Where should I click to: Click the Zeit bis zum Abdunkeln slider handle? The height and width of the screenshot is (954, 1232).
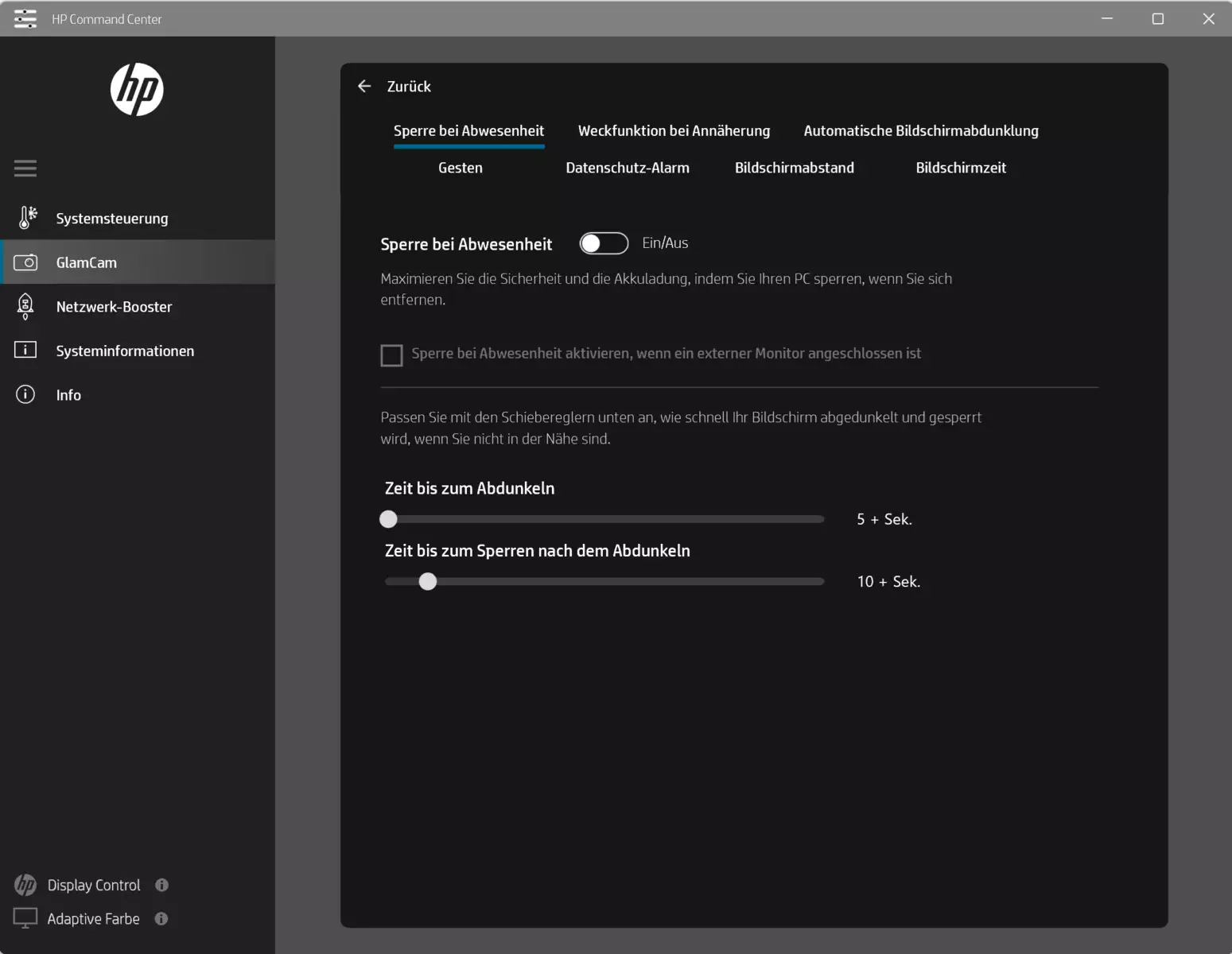click(388, 519)
